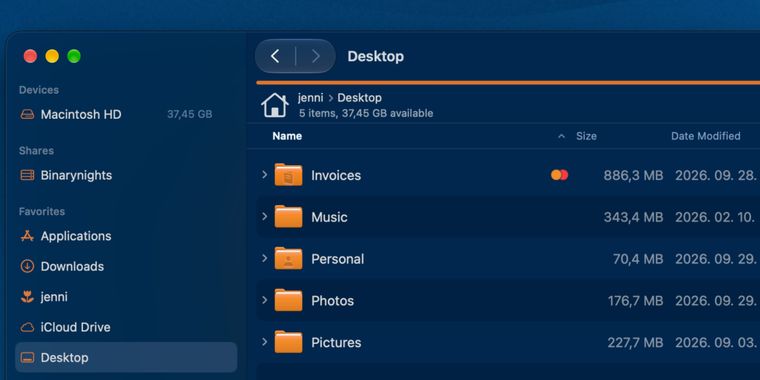Click the Binarynights share icon
Viewport: 760px width, 380px height.
coord(27,175)
